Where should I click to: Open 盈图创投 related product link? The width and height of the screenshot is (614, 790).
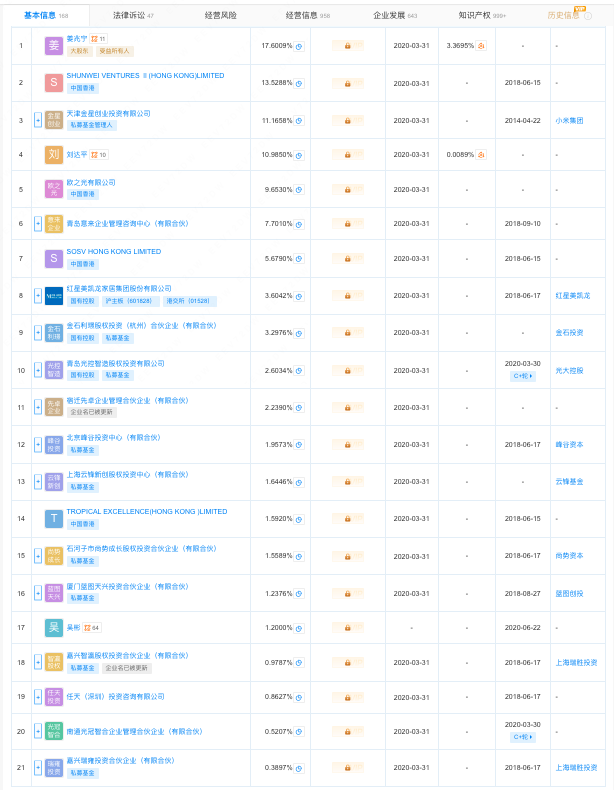click(569, 594)
